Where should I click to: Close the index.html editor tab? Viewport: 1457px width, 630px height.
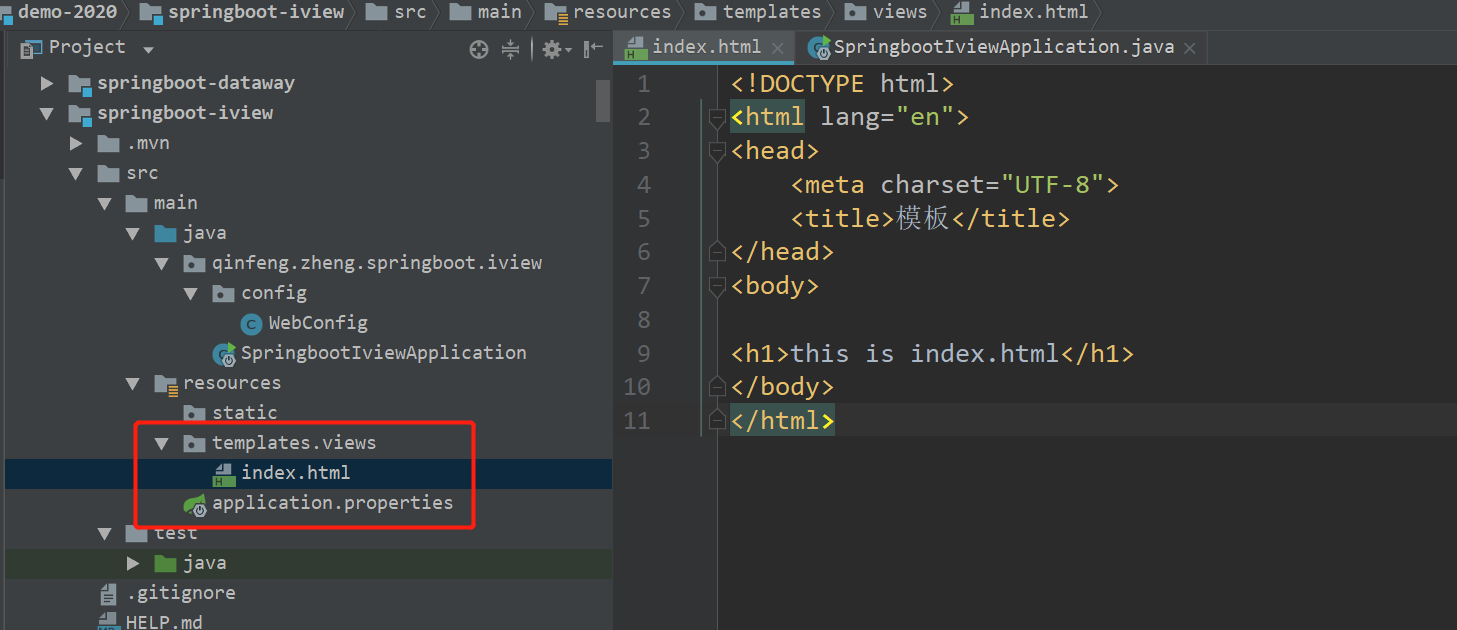click(780, 47)
